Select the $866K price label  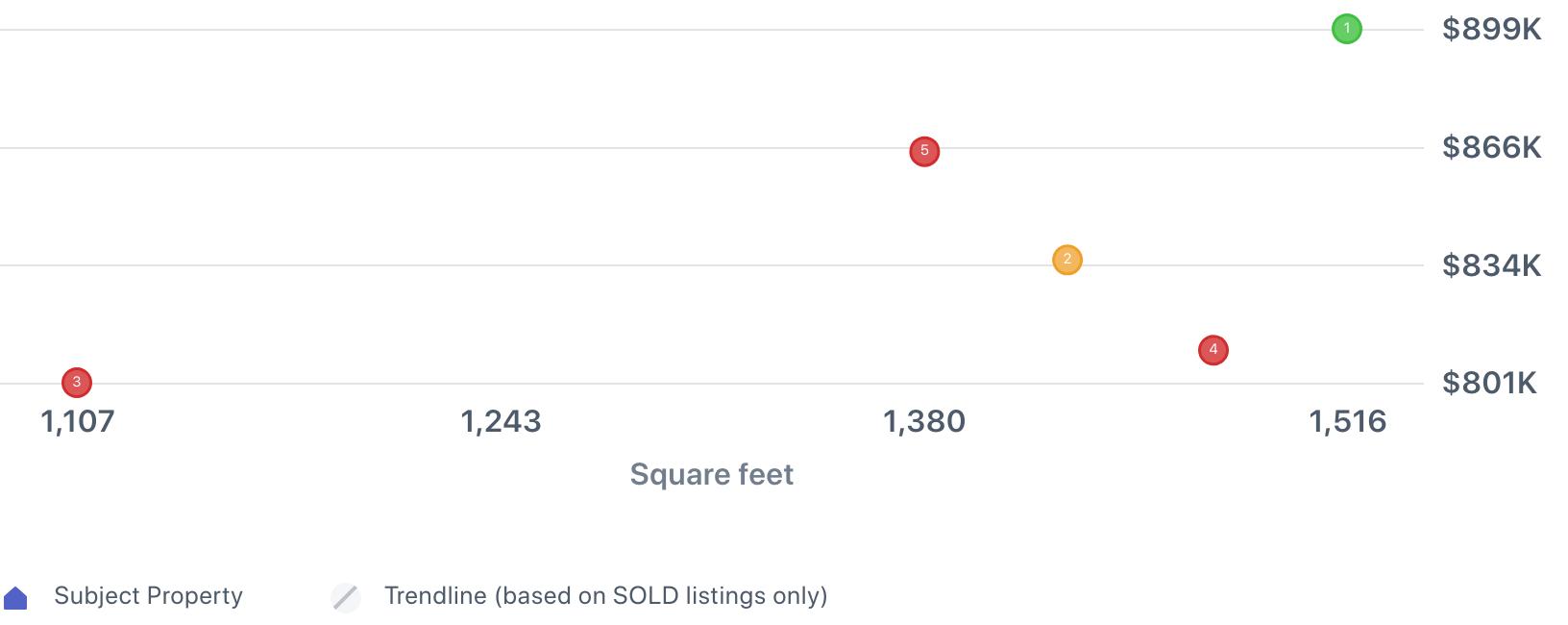pos(1491,147)
